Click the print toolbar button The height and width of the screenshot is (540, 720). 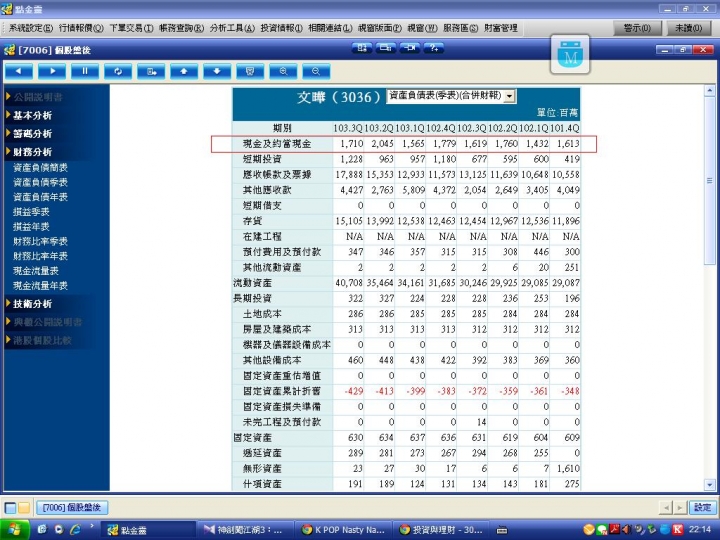(250, 72)
